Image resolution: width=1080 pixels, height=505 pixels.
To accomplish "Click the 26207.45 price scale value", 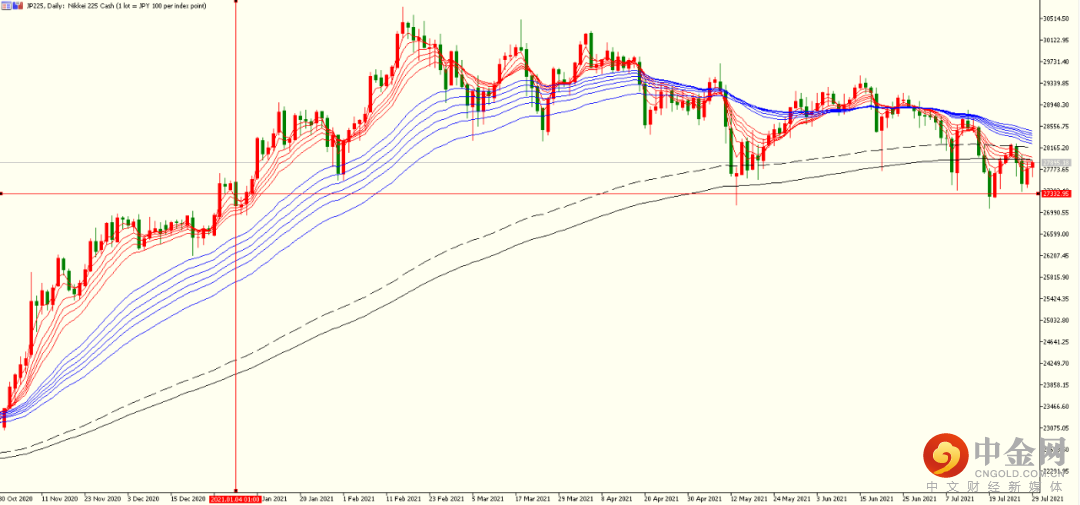I will click(x=1056, y=256).
